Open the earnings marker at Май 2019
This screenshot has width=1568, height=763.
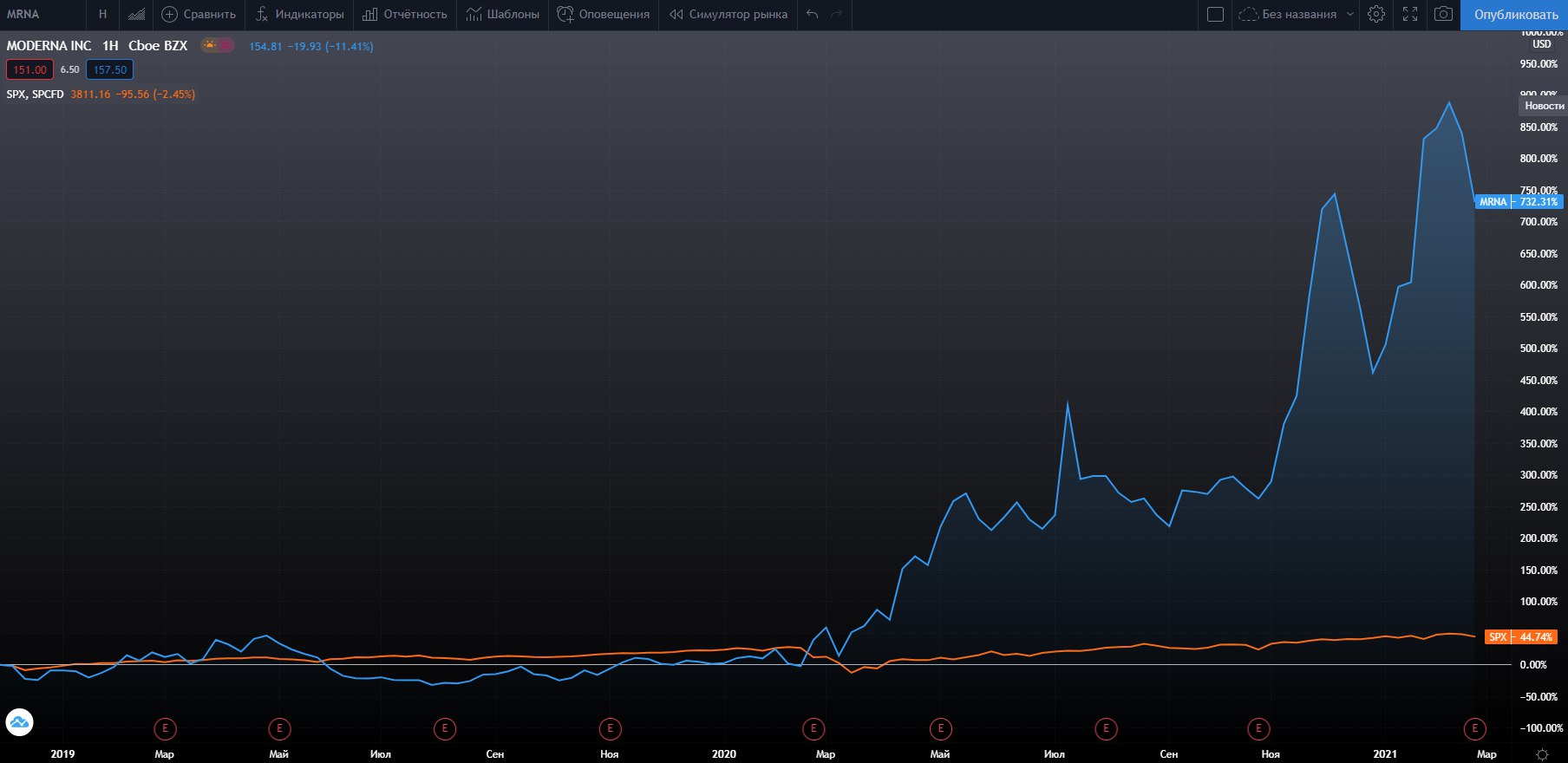click(x=279, y=728)
